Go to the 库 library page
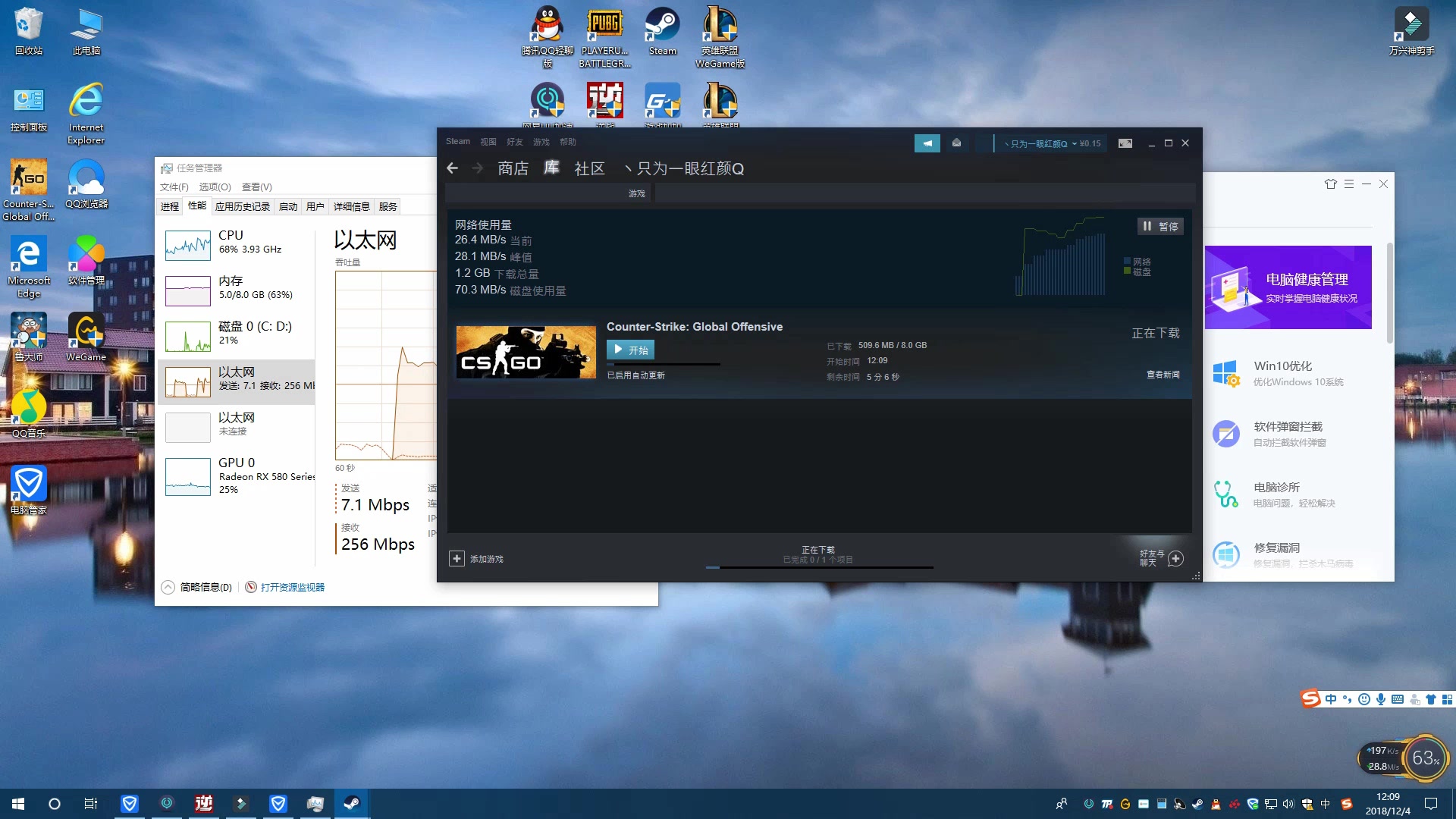Viewport: 1456px width, 819px height. [x=551, y=168]
